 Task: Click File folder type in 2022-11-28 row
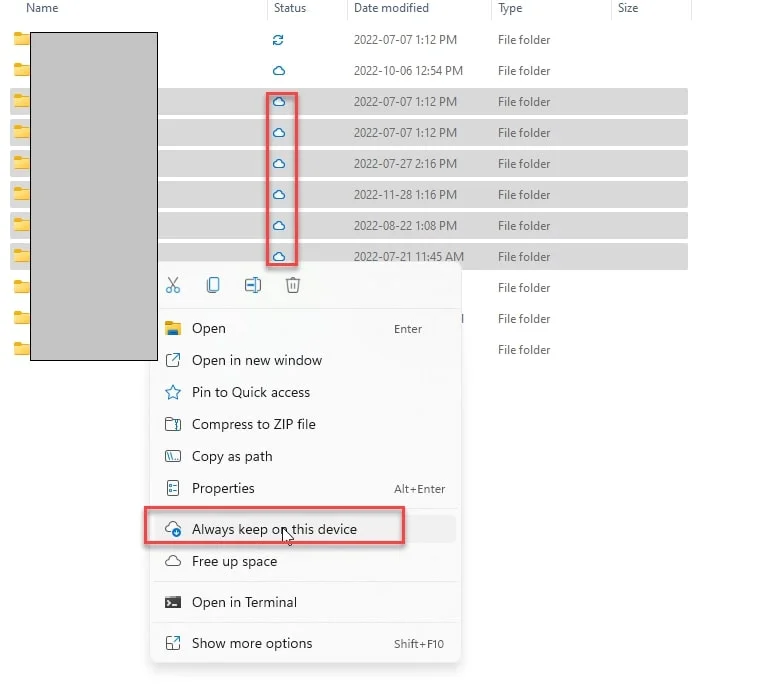tap(524, 195)
